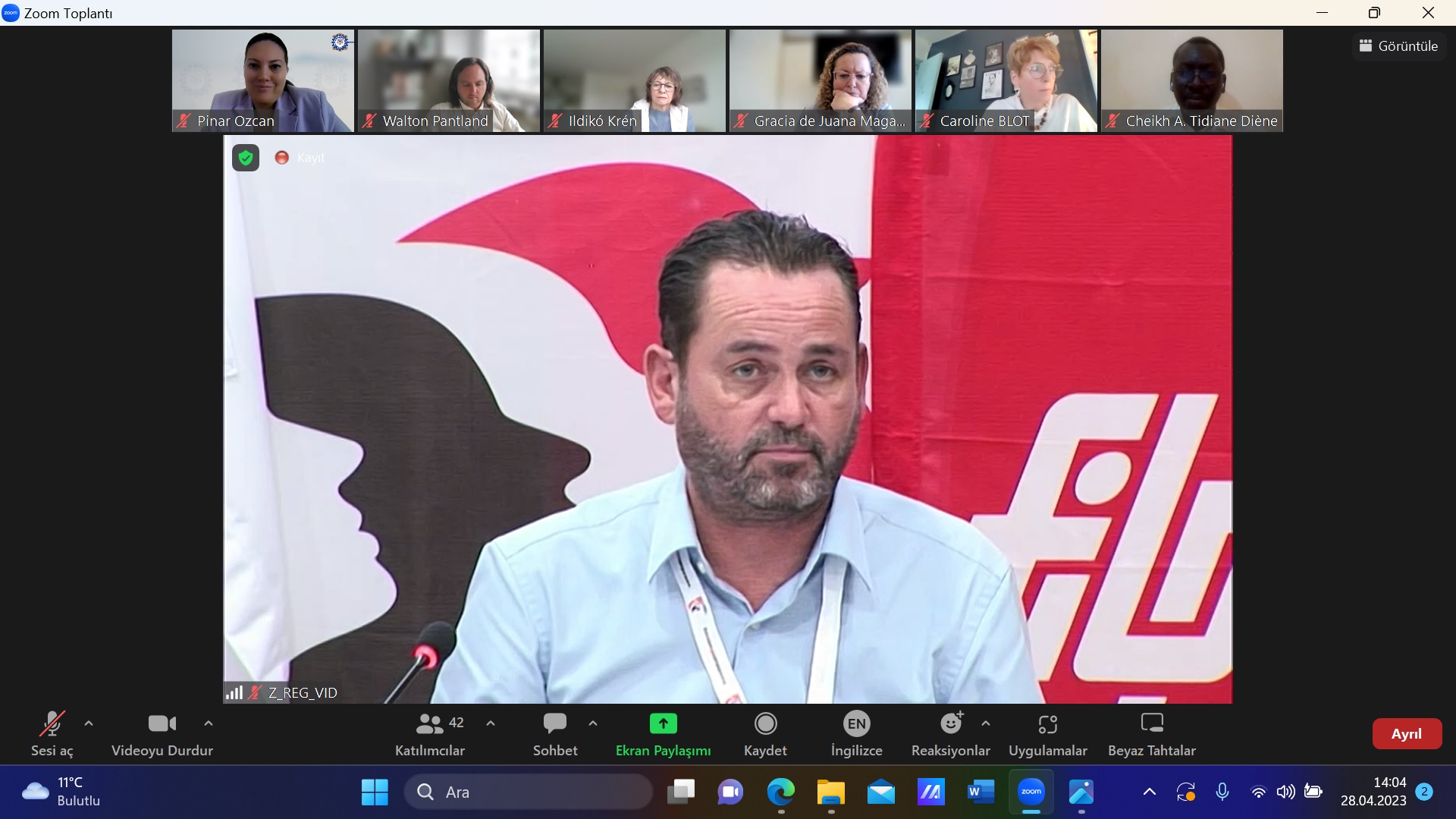
Task: Click the connection signal bars icon
Action: click(x=234, y=692)
